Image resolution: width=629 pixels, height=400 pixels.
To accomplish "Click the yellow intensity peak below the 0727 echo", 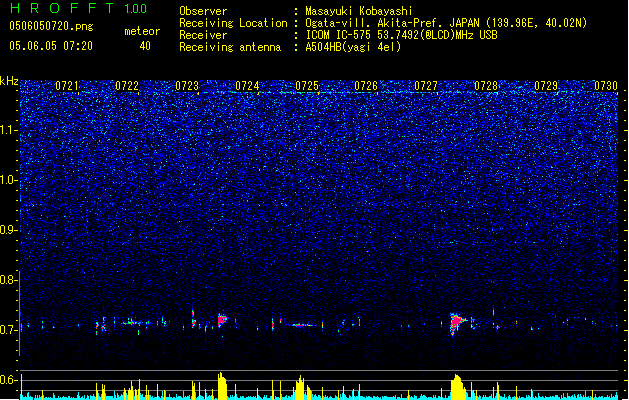I will pos(458,387).
